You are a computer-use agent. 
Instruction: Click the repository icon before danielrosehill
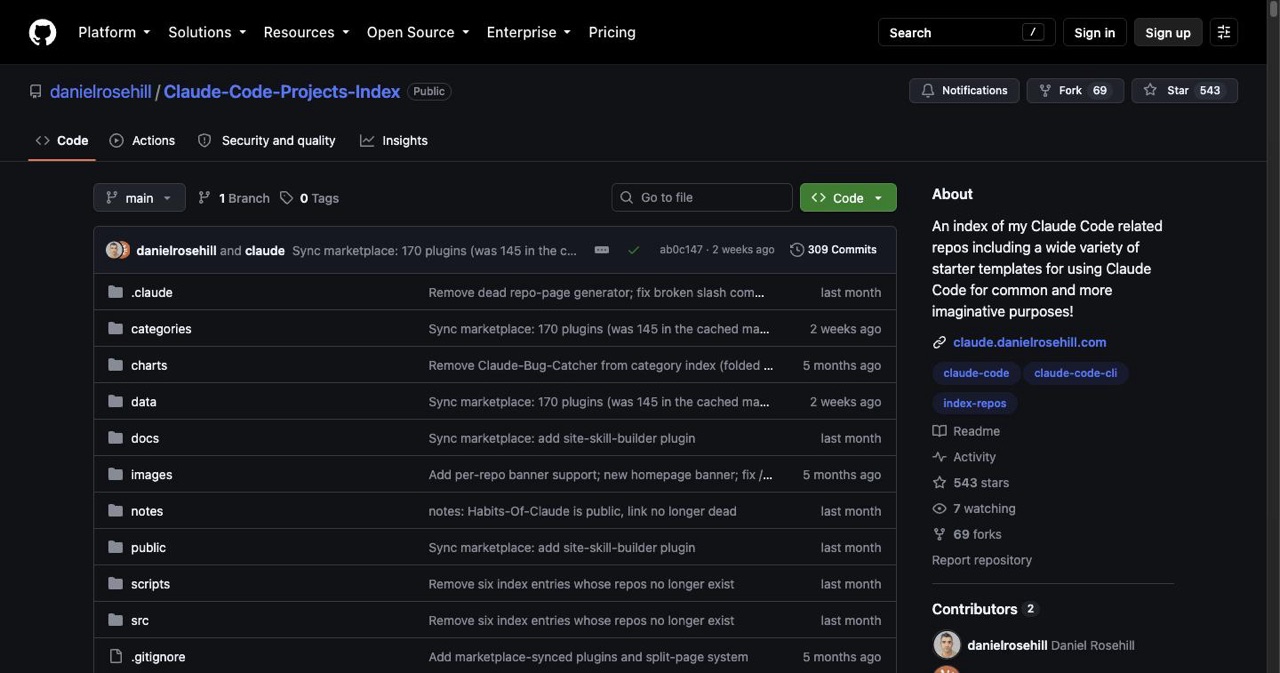(x=36, y=92)
